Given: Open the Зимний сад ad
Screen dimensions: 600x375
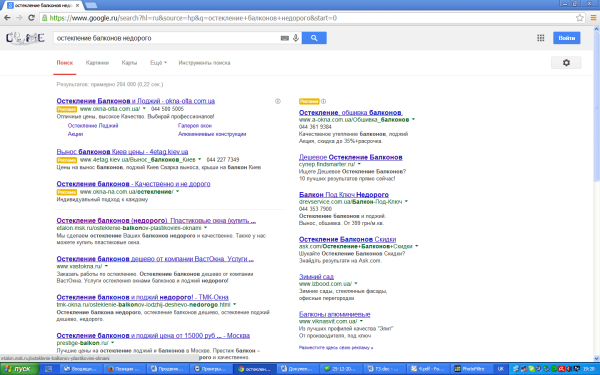Looking at the screenshot, I should click(x=316, y=277).
